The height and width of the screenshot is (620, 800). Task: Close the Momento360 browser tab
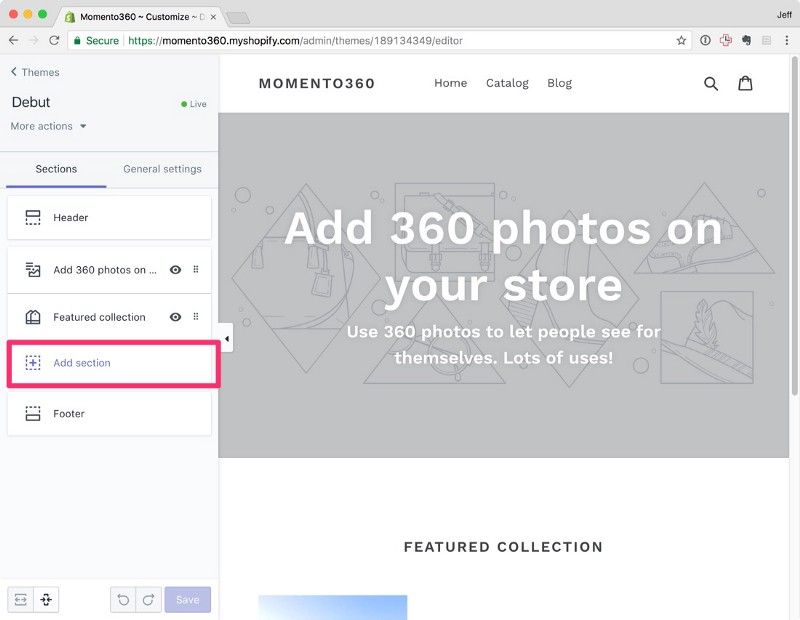click(213, 17)
